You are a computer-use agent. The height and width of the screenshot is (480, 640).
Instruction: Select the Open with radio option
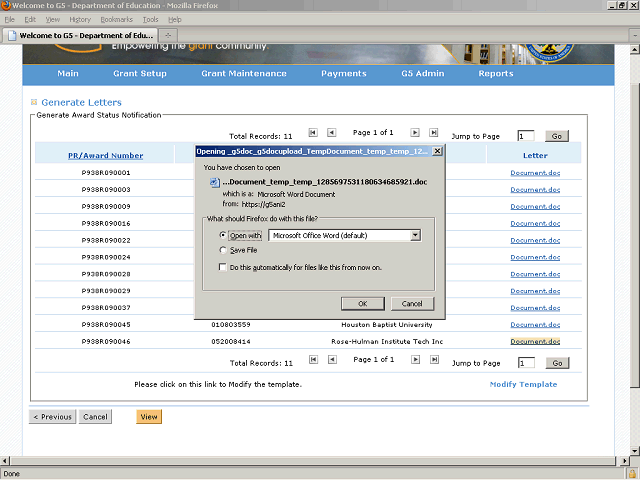223,235
